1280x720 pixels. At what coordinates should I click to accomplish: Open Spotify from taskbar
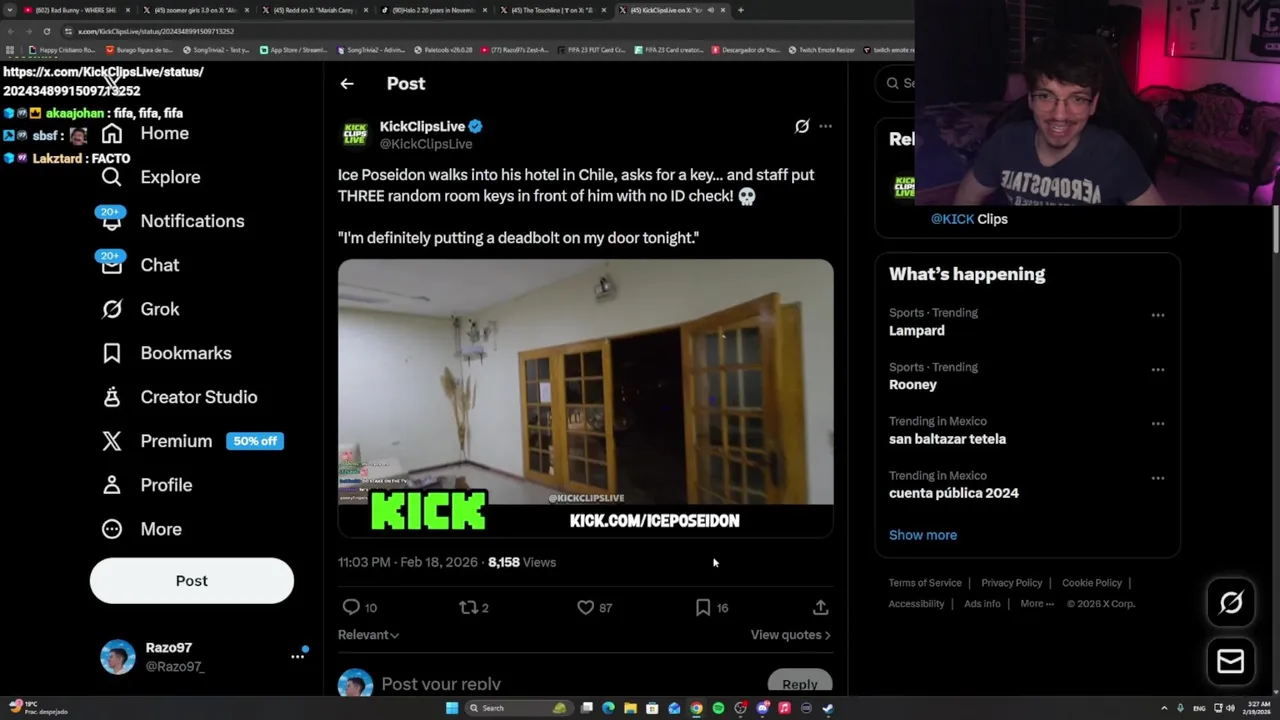pyautogui.click(x=718, y=708)
